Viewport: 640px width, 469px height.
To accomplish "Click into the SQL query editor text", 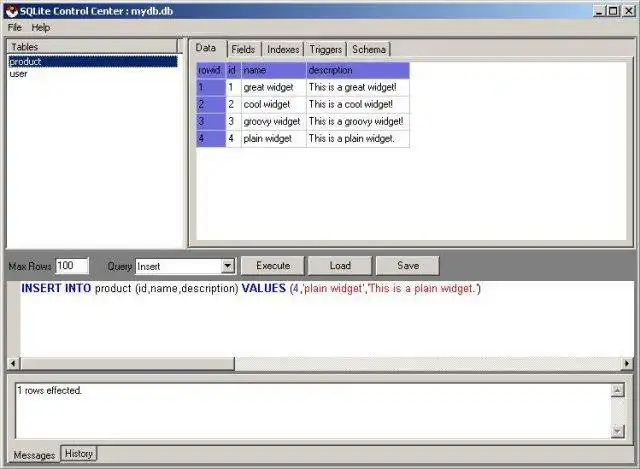I will point(251,289).
